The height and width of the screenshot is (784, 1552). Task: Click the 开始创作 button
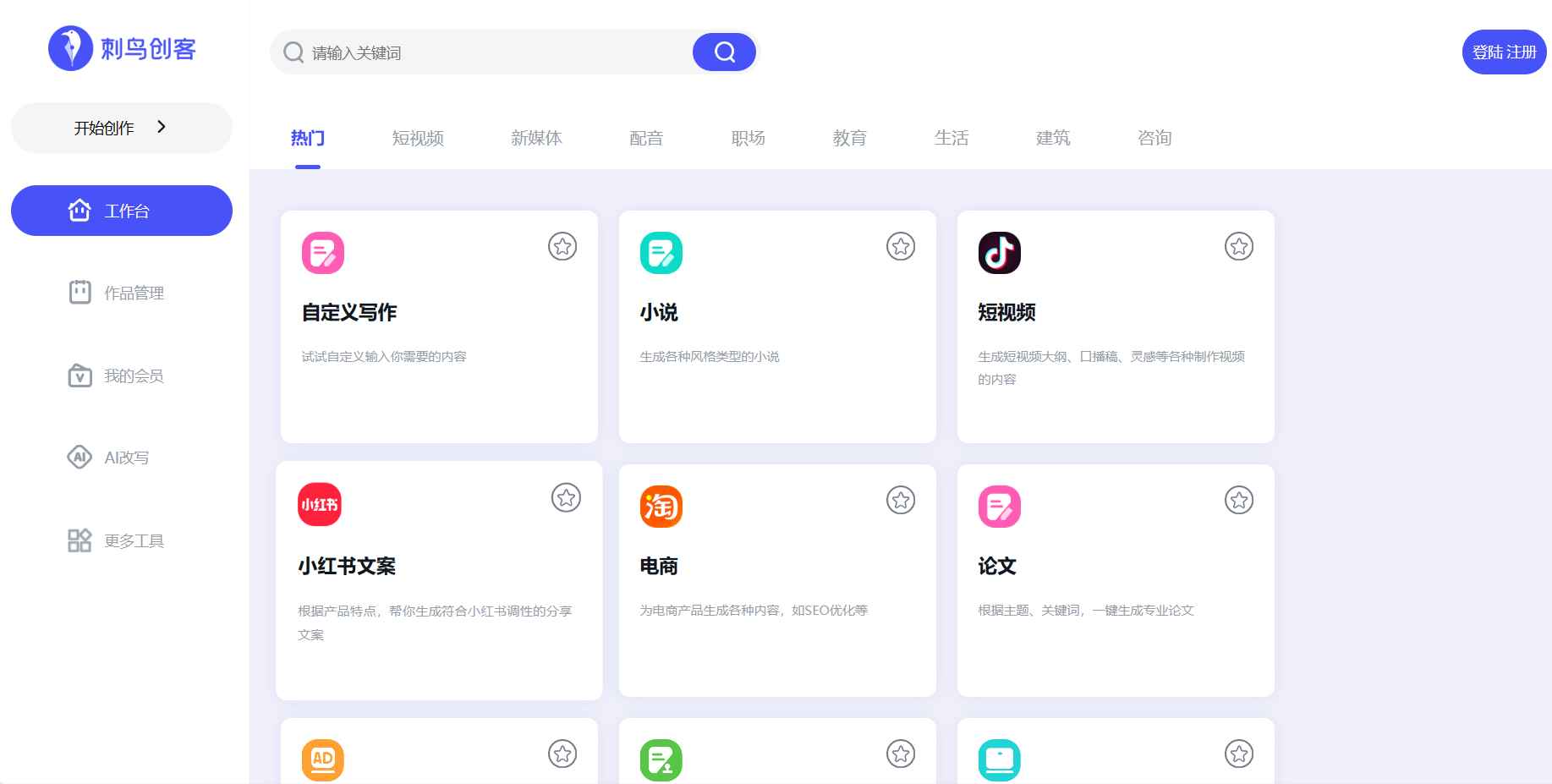(122, 128)
